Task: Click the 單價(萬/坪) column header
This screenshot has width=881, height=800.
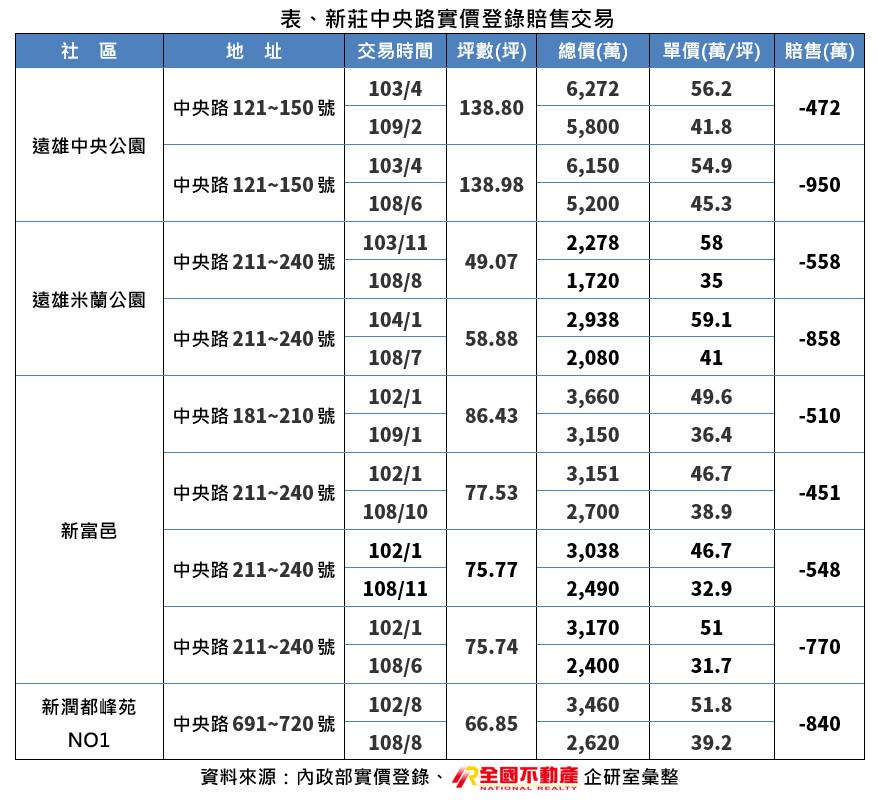Action: [x=711, y=51]
